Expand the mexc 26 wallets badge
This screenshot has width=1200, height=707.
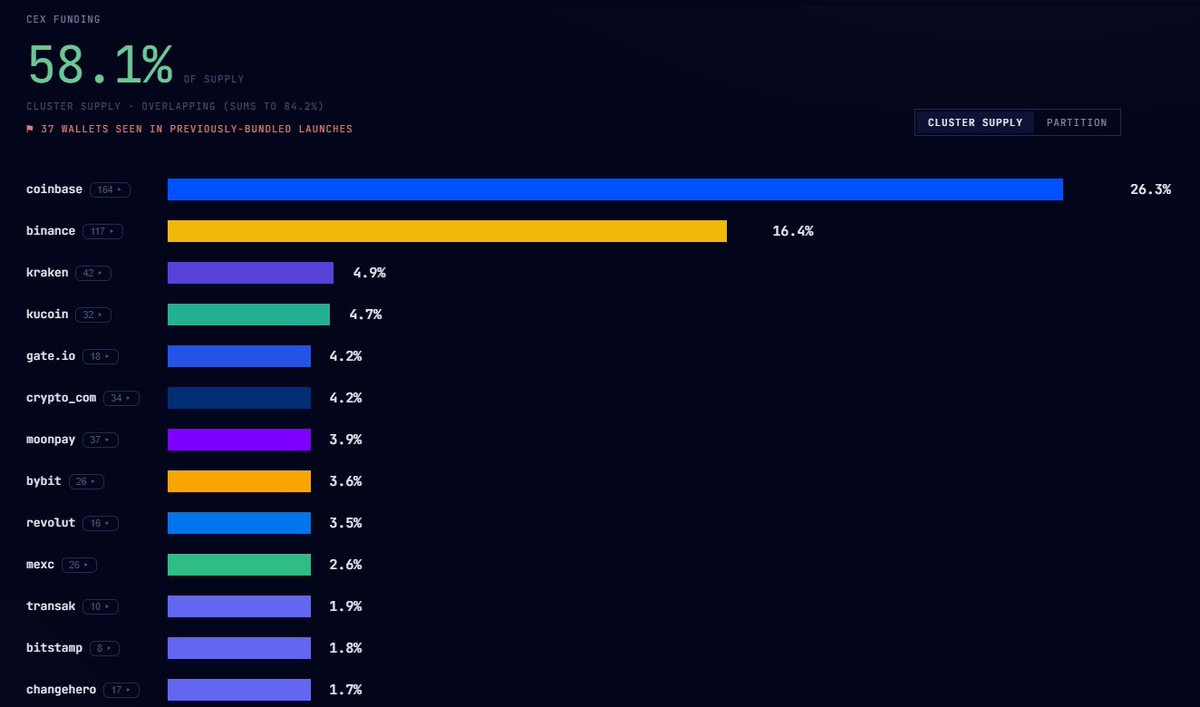(79, 565)
